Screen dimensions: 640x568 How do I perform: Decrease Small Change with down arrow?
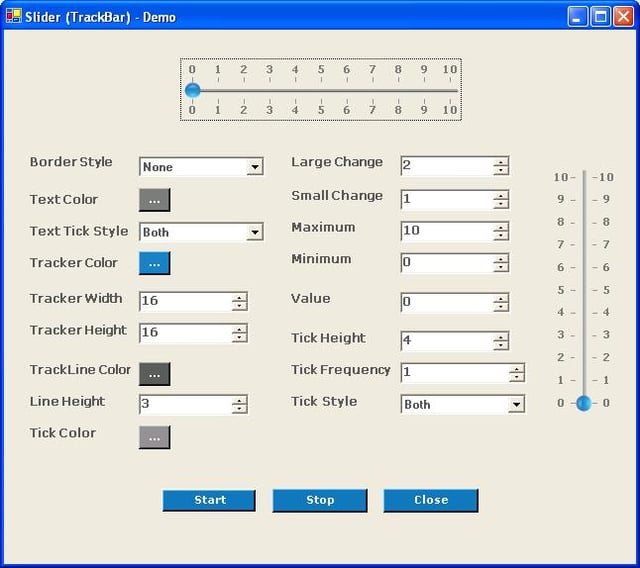(x=501, y=204)
